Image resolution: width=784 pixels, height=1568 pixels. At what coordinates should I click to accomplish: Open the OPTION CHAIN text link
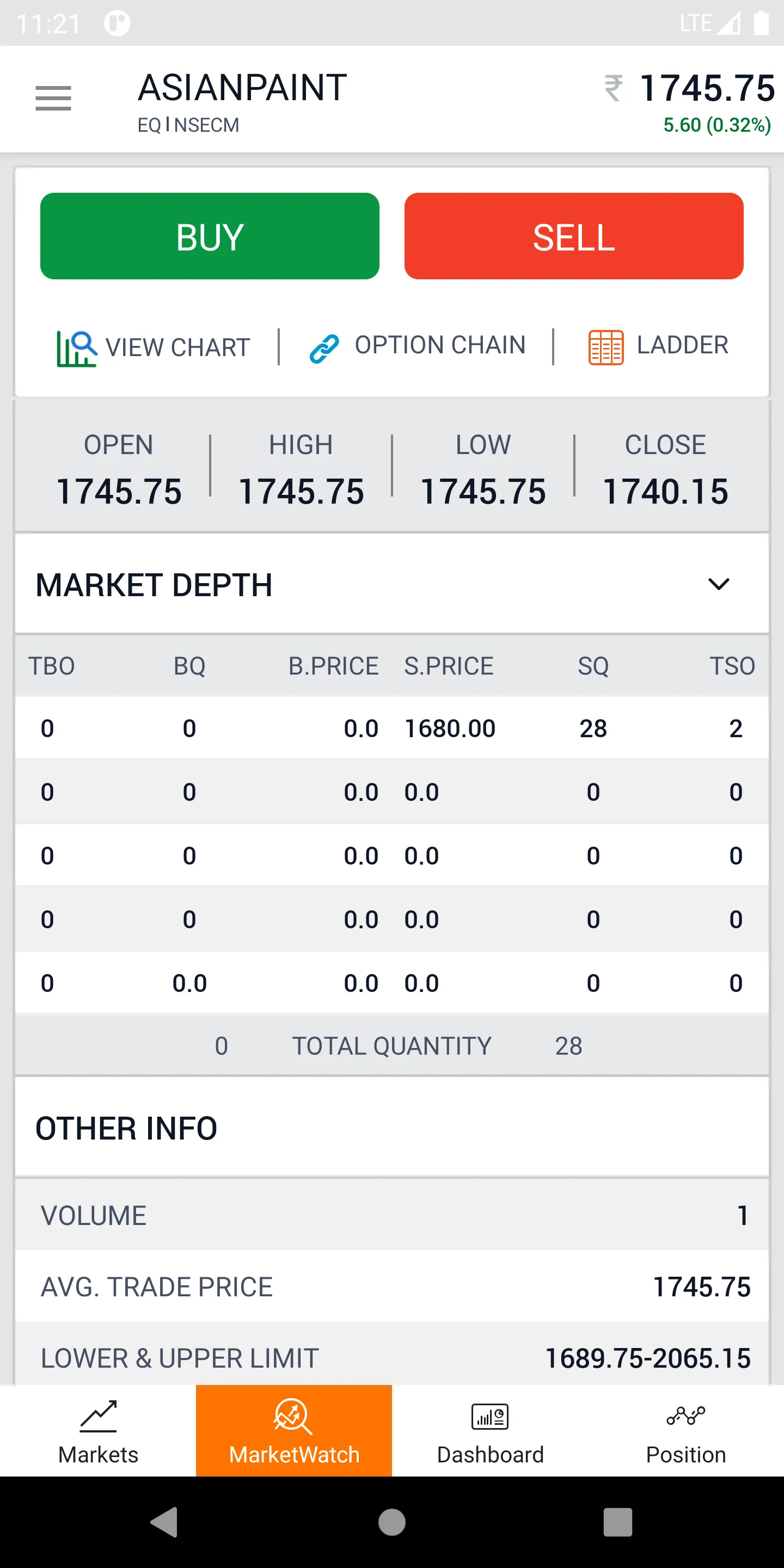(440, 345)
